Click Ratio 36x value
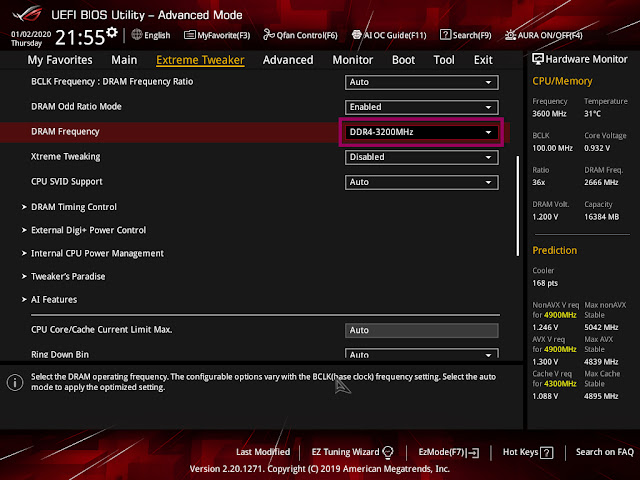The height and width of the screenshot is (480, 640). coord(538,182)
